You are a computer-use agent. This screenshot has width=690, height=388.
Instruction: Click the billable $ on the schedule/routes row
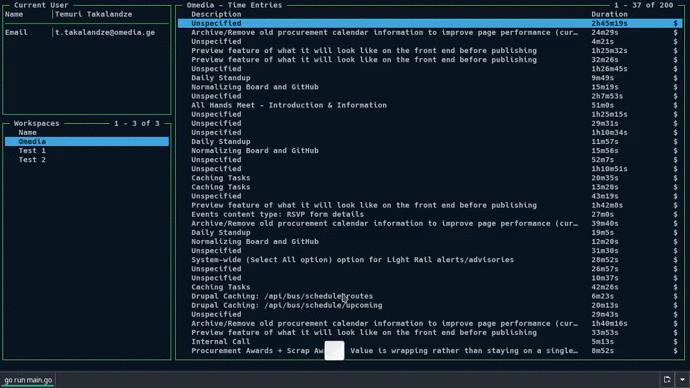point(675,296)
